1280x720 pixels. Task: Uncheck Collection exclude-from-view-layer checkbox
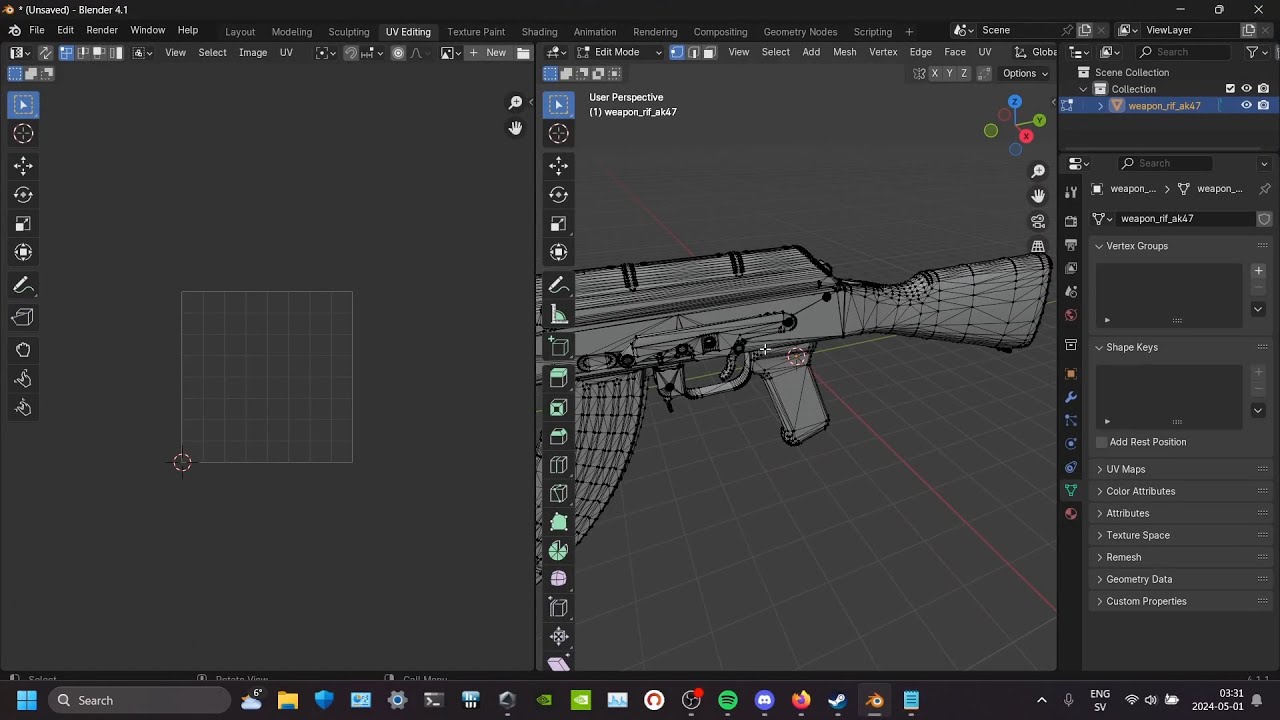[x=1230, y=89]
